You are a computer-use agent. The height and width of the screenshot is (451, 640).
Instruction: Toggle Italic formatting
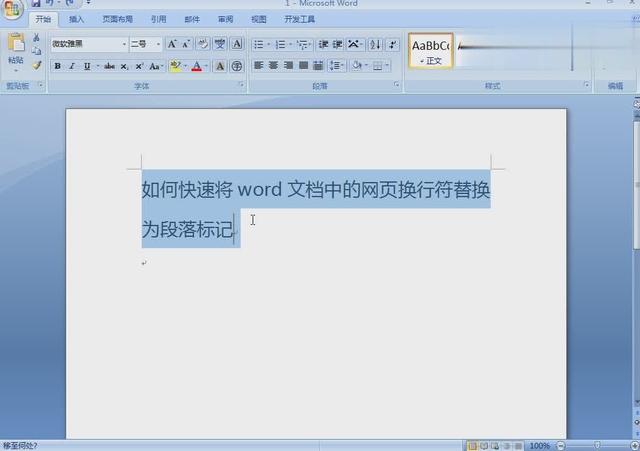[x=72, y=66]
